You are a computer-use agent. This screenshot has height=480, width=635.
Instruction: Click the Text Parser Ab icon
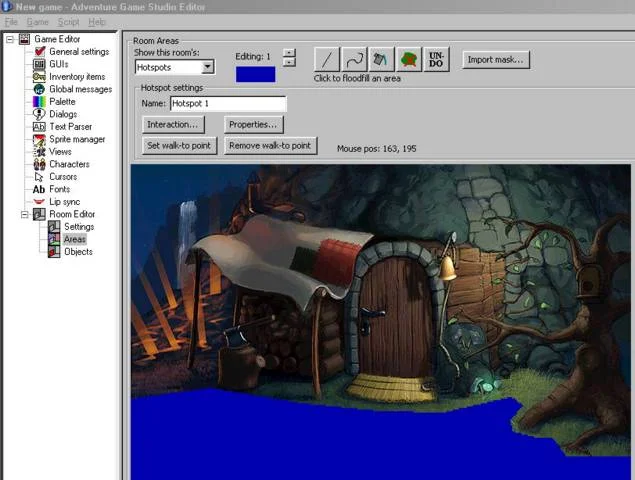coord(39,127)
